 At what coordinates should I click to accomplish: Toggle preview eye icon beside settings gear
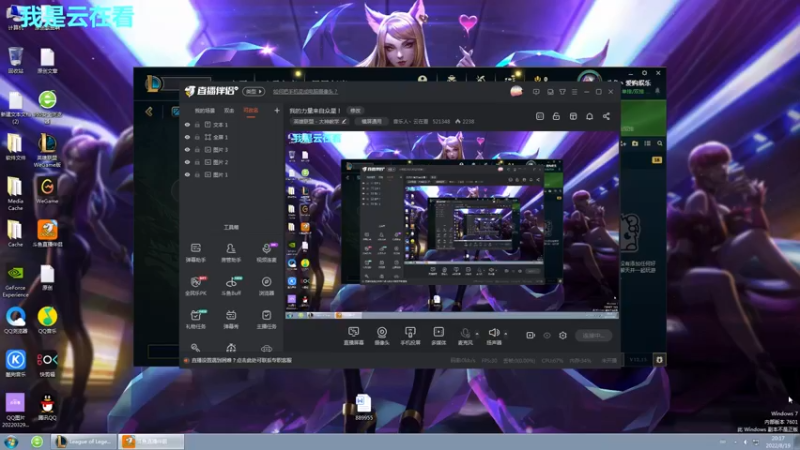point(547,335)
